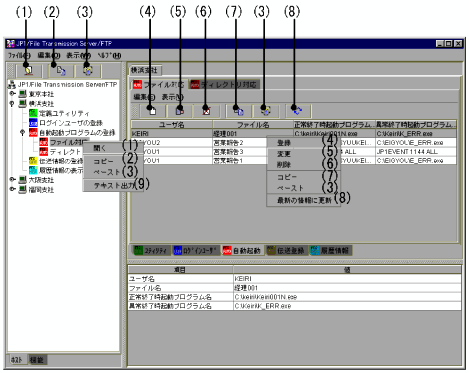
Task: Click the green 定義ユティリティ tree icon
Action: coord(33,113)
